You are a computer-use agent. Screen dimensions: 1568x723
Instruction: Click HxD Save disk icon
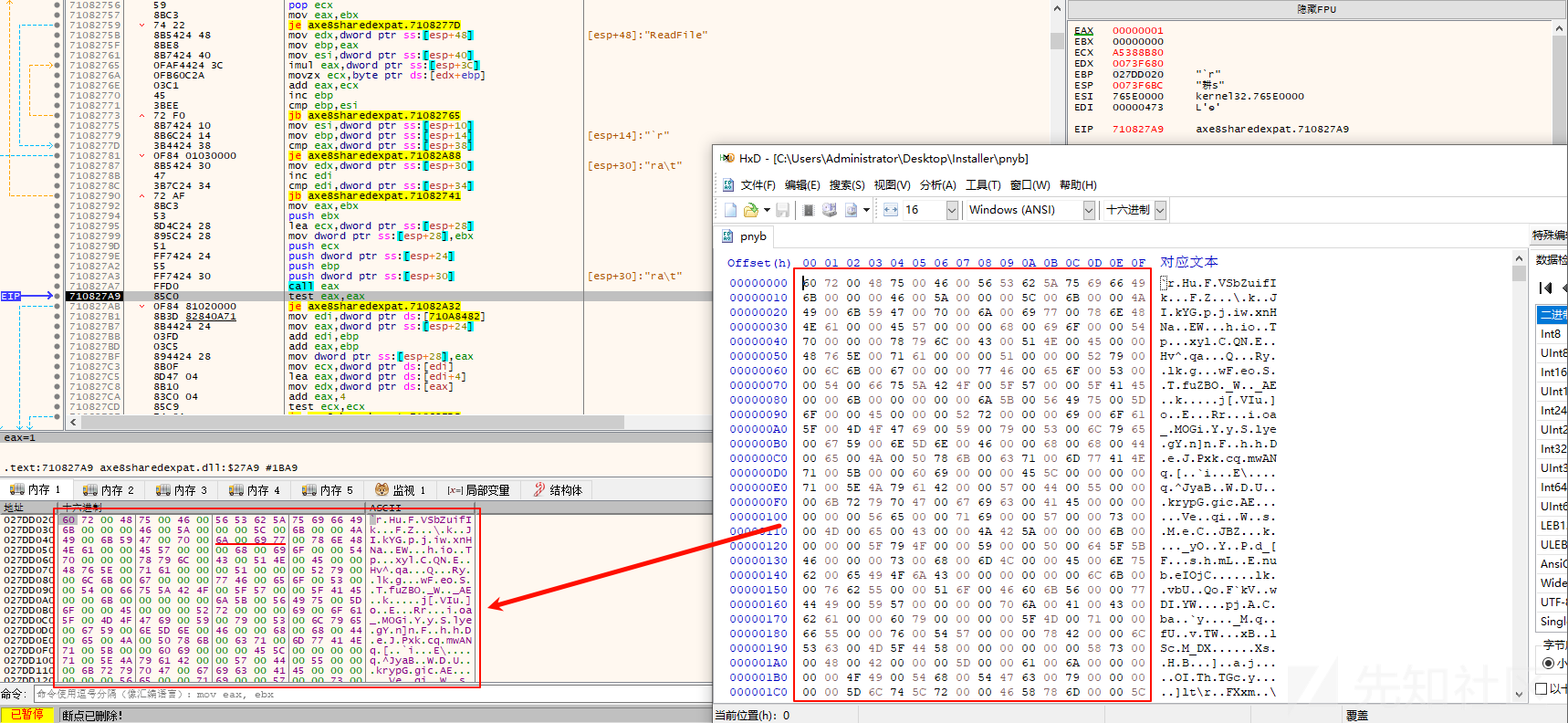pyautogui.click(x=783, y=210)
